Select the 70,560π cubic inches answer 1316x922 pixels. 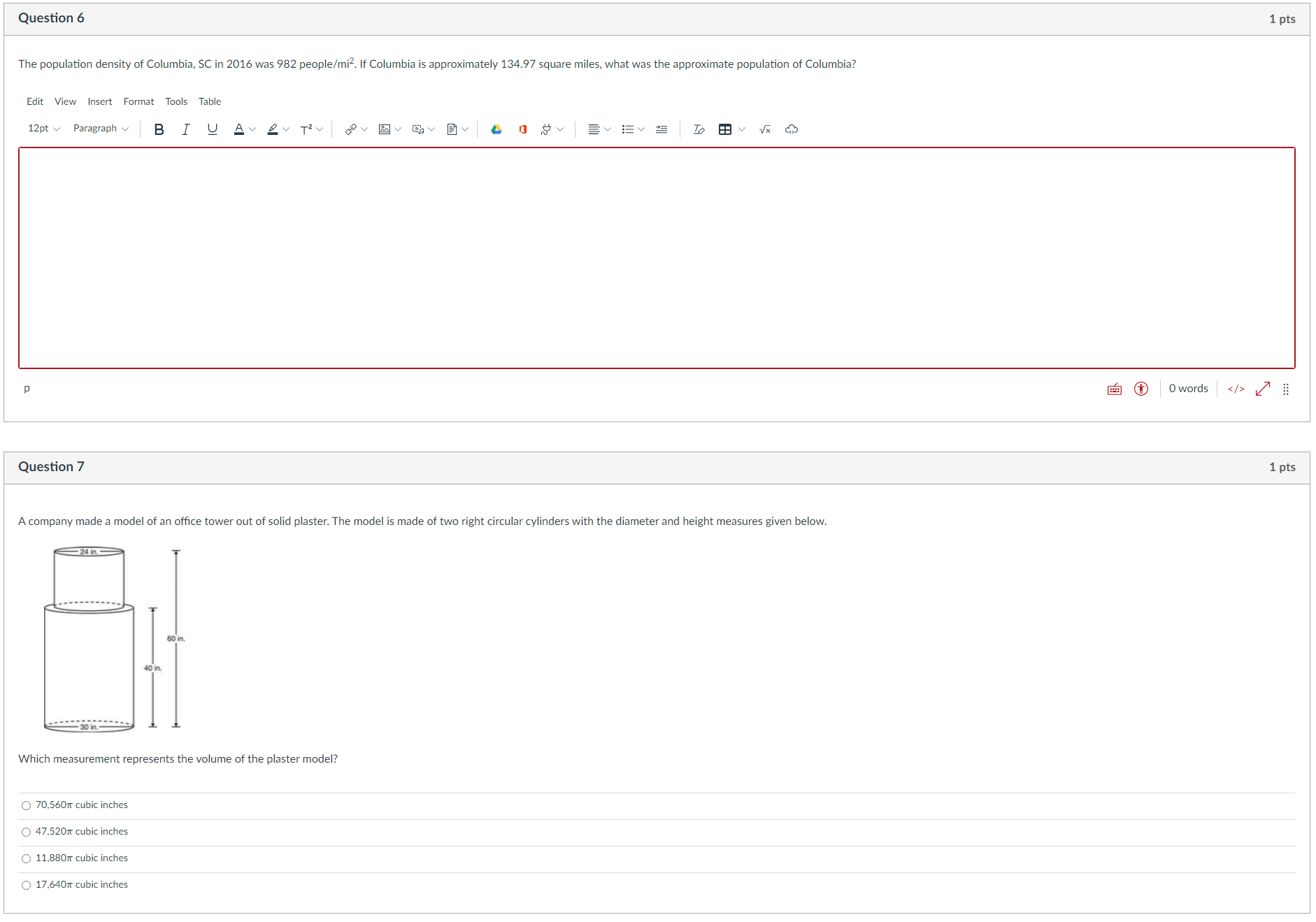[26, 805]
